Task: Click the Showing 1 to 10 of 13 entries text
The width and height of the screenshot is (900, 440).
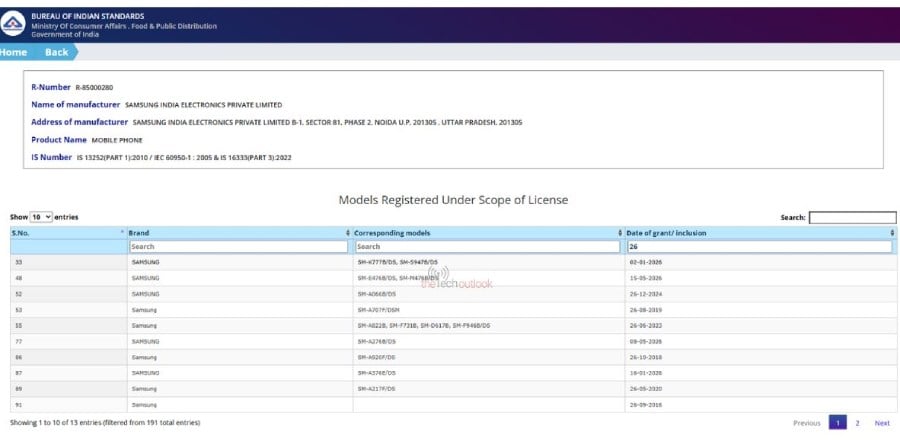Action: [105, 423]
